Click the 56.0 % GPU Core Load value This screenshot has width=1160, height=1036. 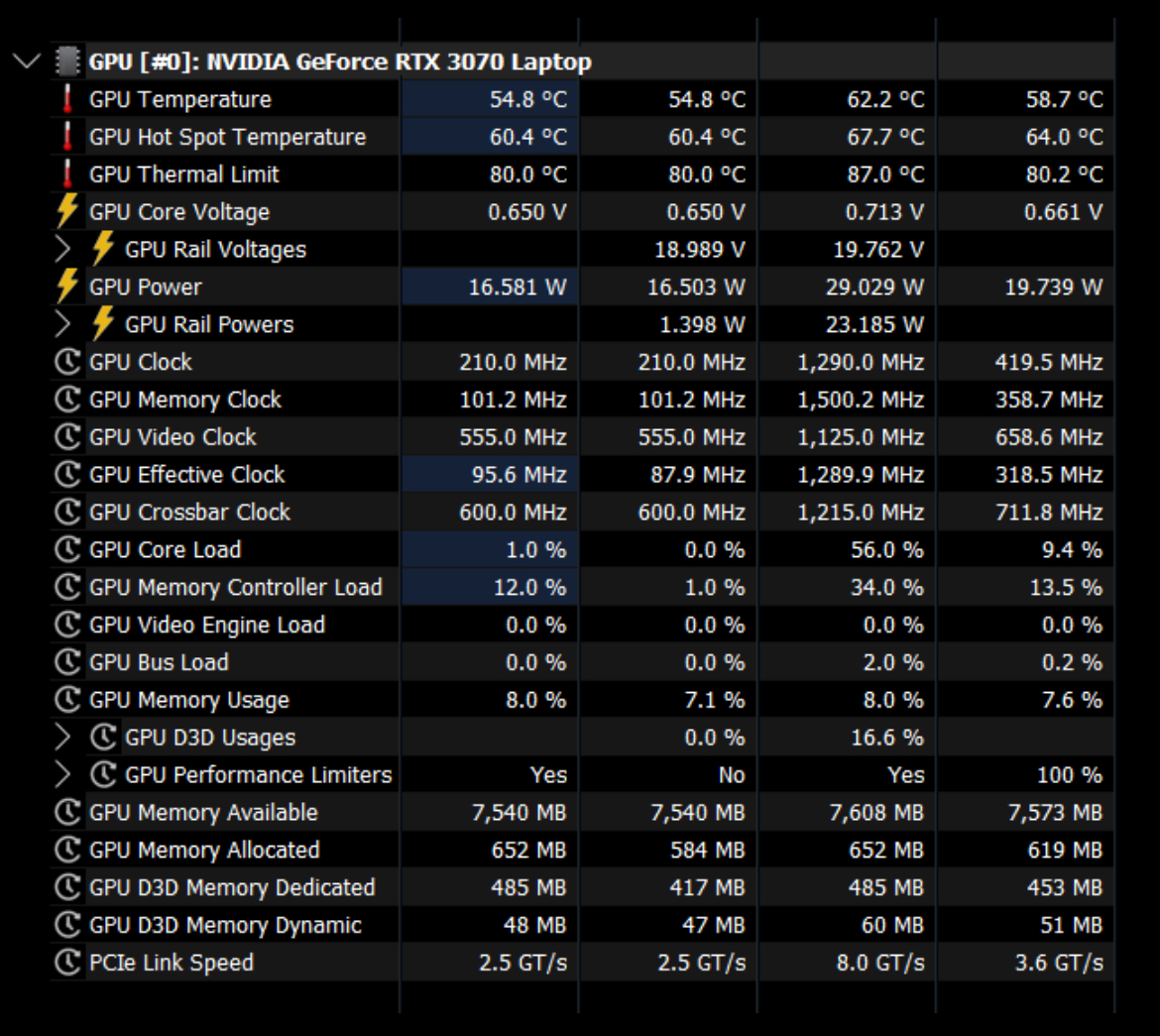[x=886, y=550]
